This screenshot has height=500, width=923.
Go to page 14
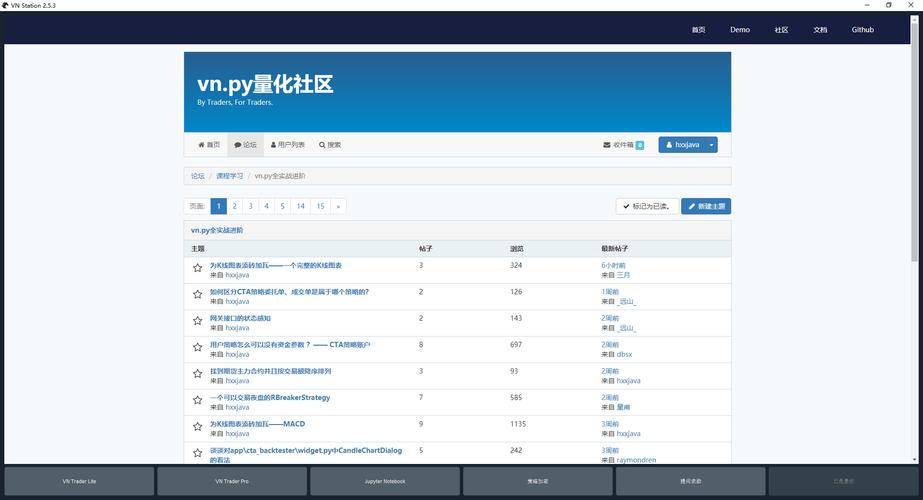coord(300,206)
